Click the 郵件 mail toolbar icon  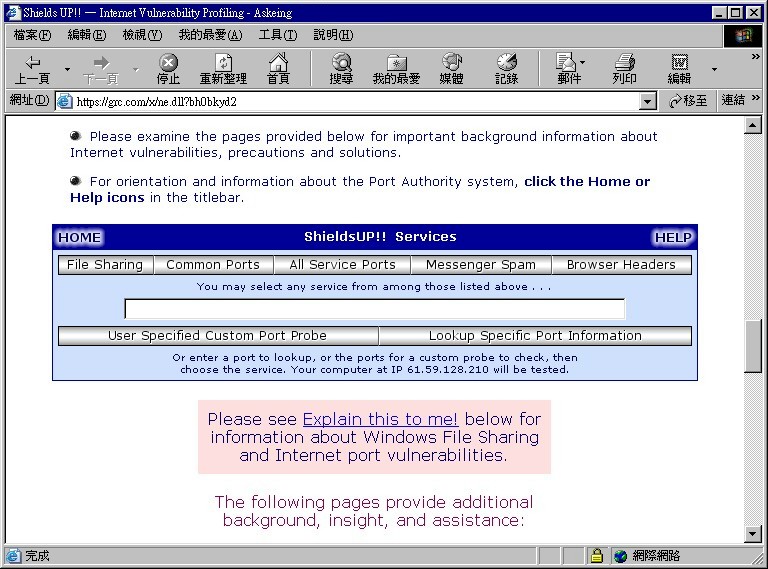click(567, 69)
